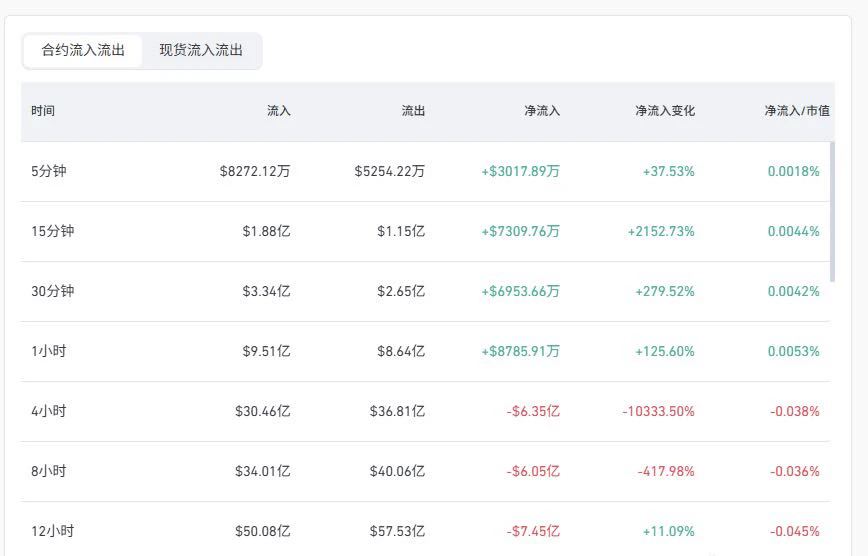Sort by 流出 column header
This screenshot has width=868, height=556.
(413, 111)
